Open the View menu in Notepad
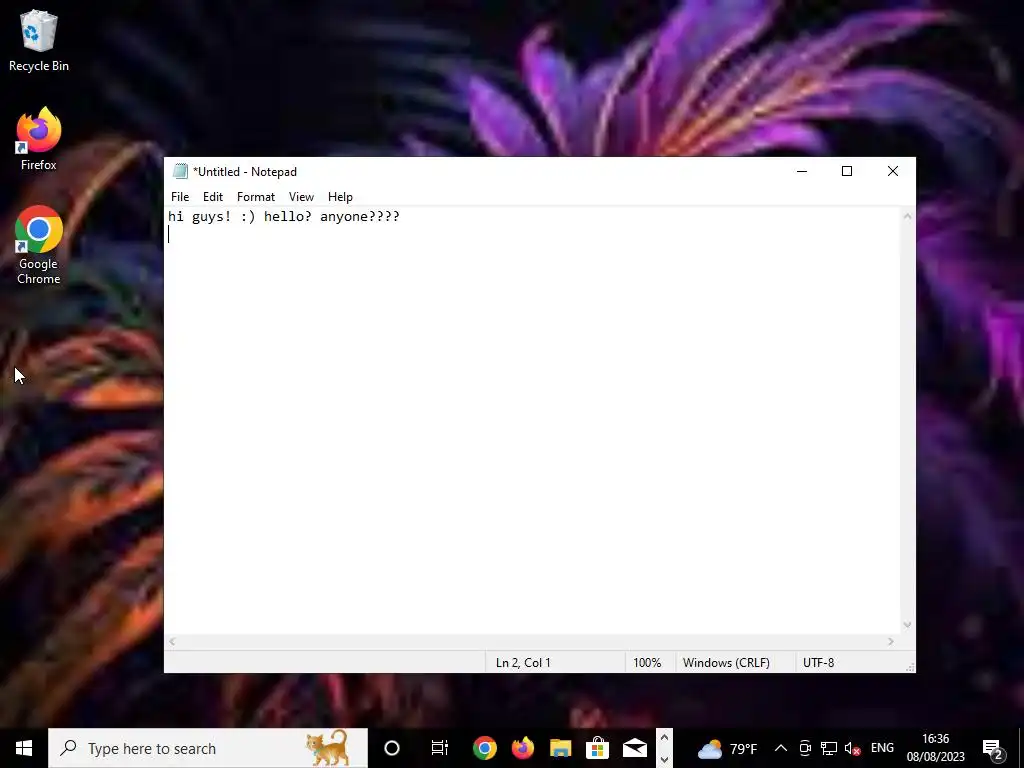The width and height of the screenshot is (1024, 768). (x=301, y=197)
